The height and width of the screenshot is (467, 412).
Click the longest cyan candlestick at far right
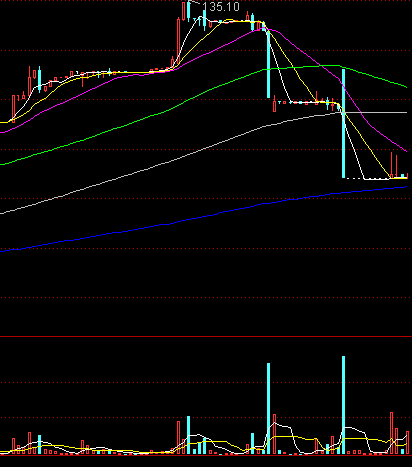point(343,123)
